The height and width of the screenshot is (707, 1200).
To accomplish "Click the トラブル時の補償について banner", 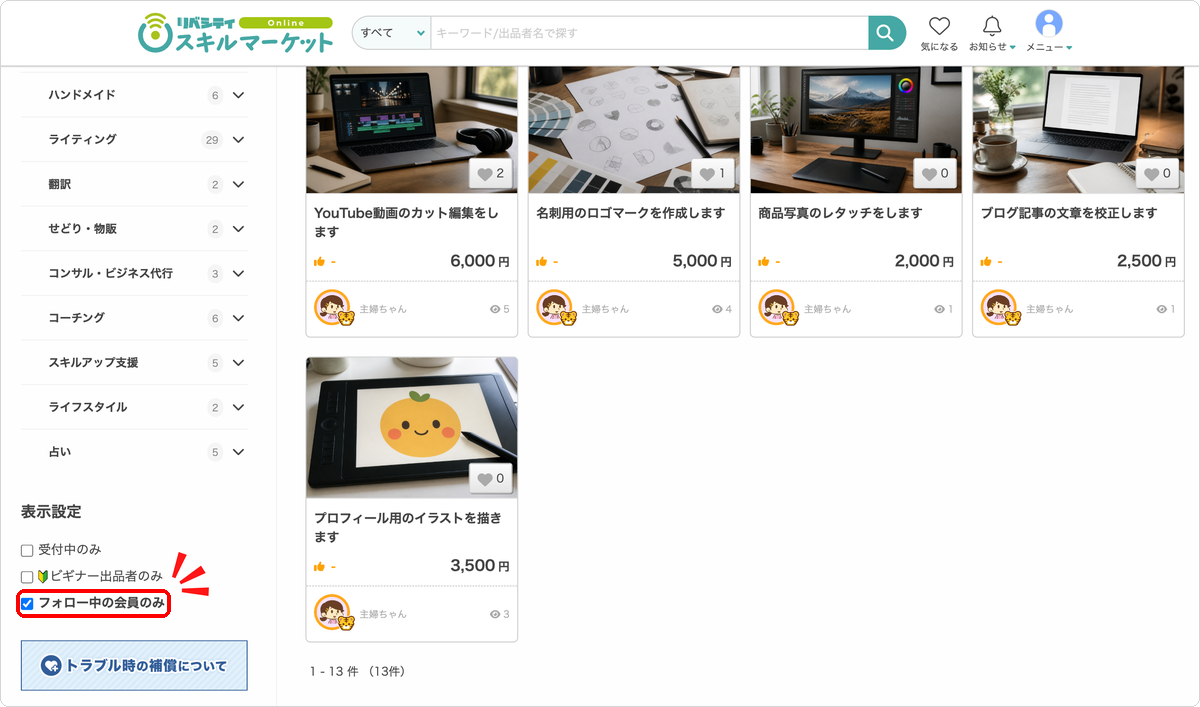I will pyautogui.click(x=134, y=665).
